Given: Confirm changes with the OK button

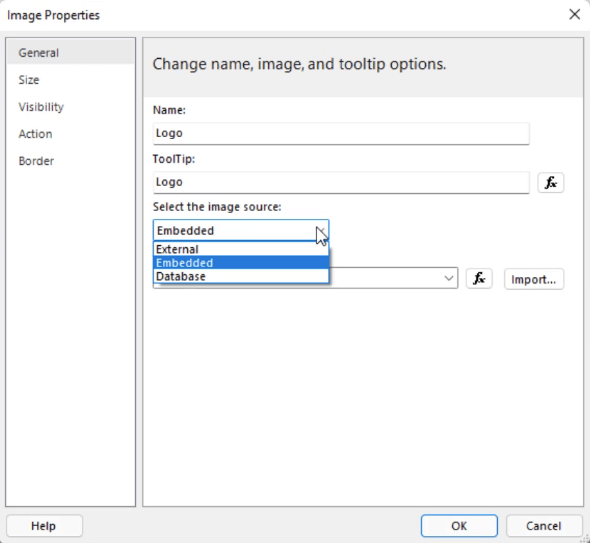Looking at the screenshot, I should click(459, 526).
